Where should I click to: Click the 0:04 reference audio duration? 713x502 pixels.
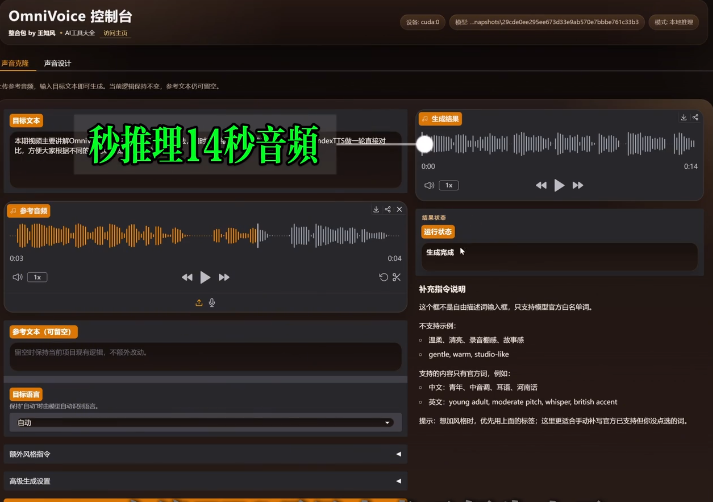click(394, 258)
